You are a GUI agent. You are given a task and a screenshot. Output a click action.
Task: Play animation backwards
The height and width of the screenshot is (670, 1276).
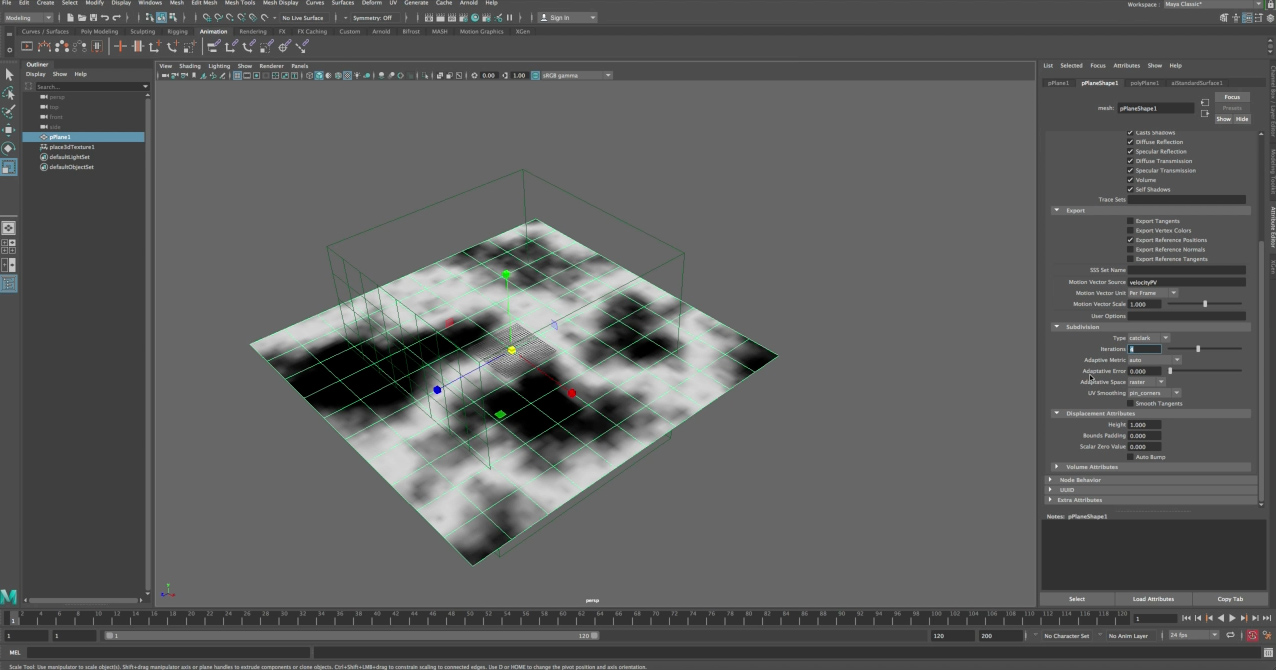tap(1221, 618)
